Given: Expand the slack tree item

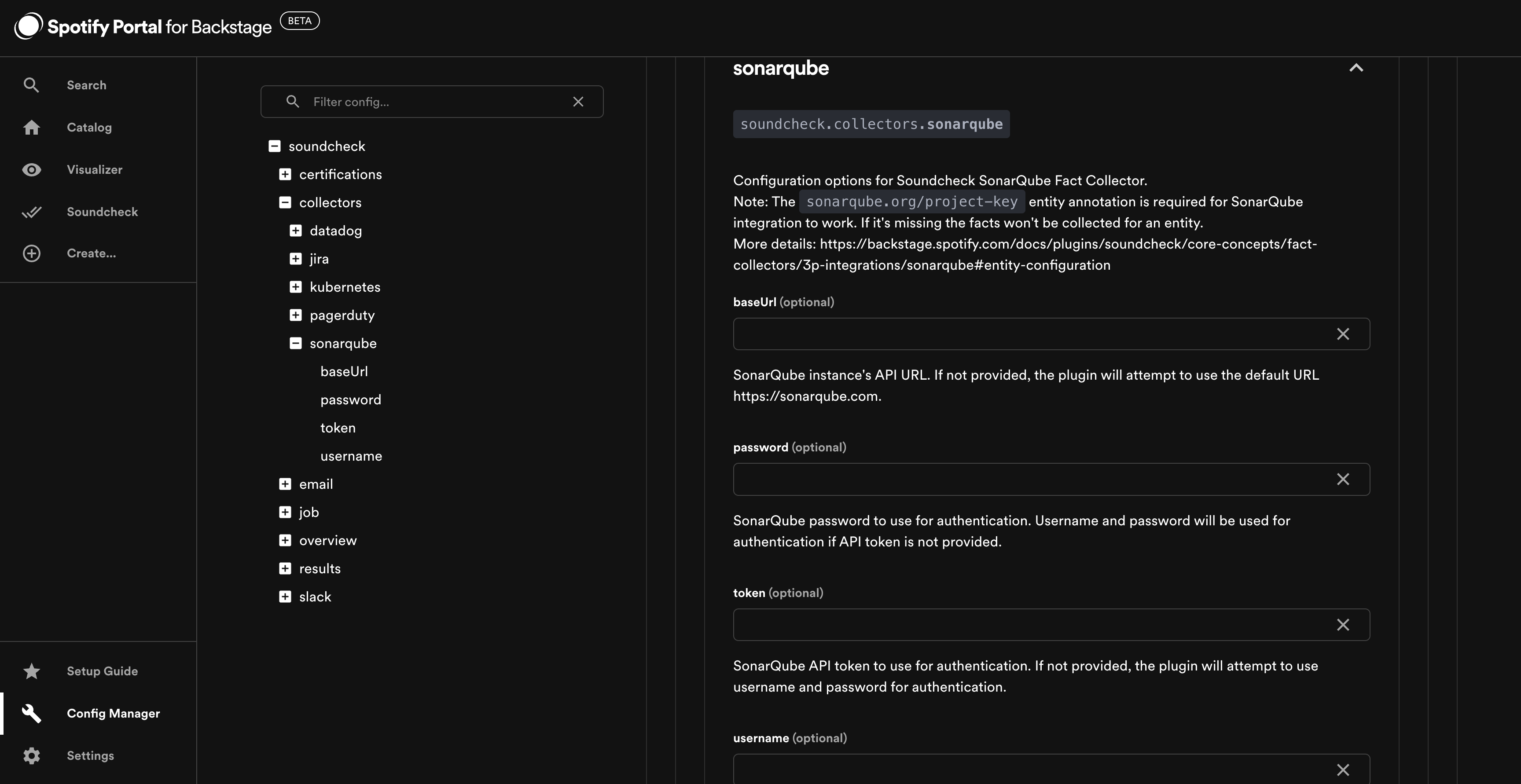Looking at the screenshot, I should coord(282,596).
